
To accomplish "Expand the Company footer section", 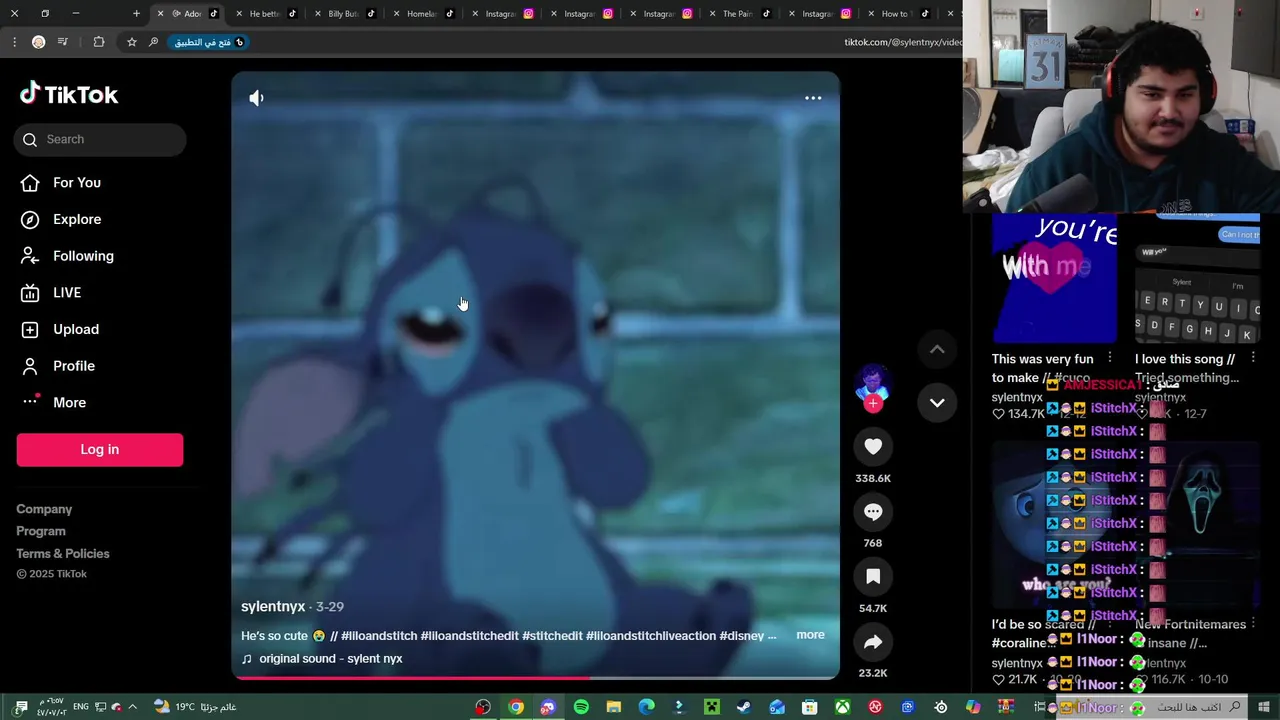I will click(x=44, y=510).
